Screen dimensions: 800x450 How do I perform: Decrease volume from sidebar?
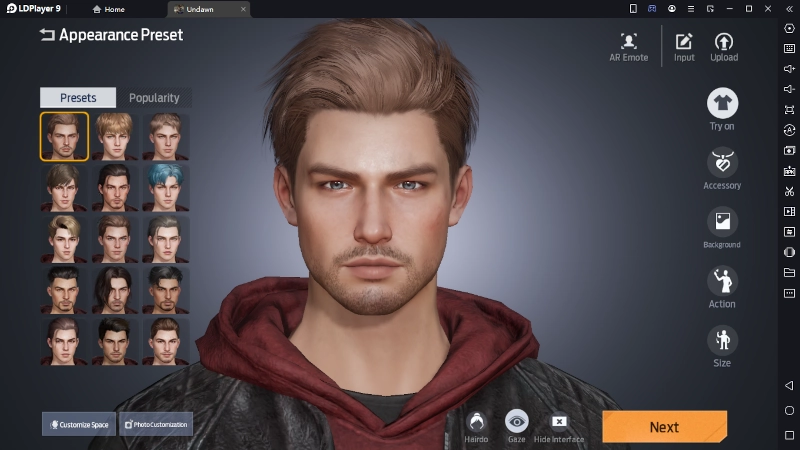click(789, 89)
